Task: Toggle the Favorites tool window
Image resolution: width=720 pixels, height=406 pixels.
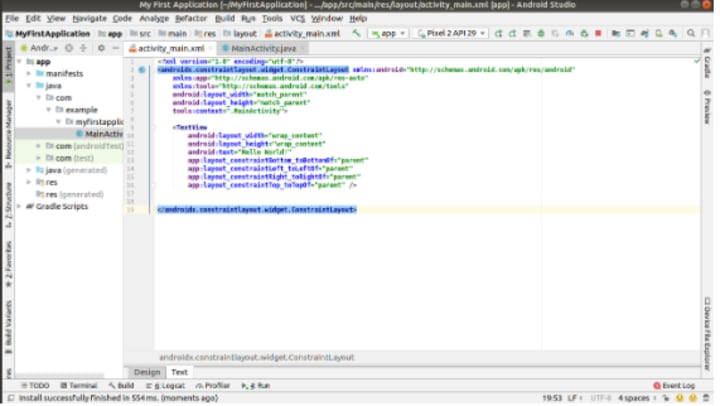Action: tap(8, 264)
